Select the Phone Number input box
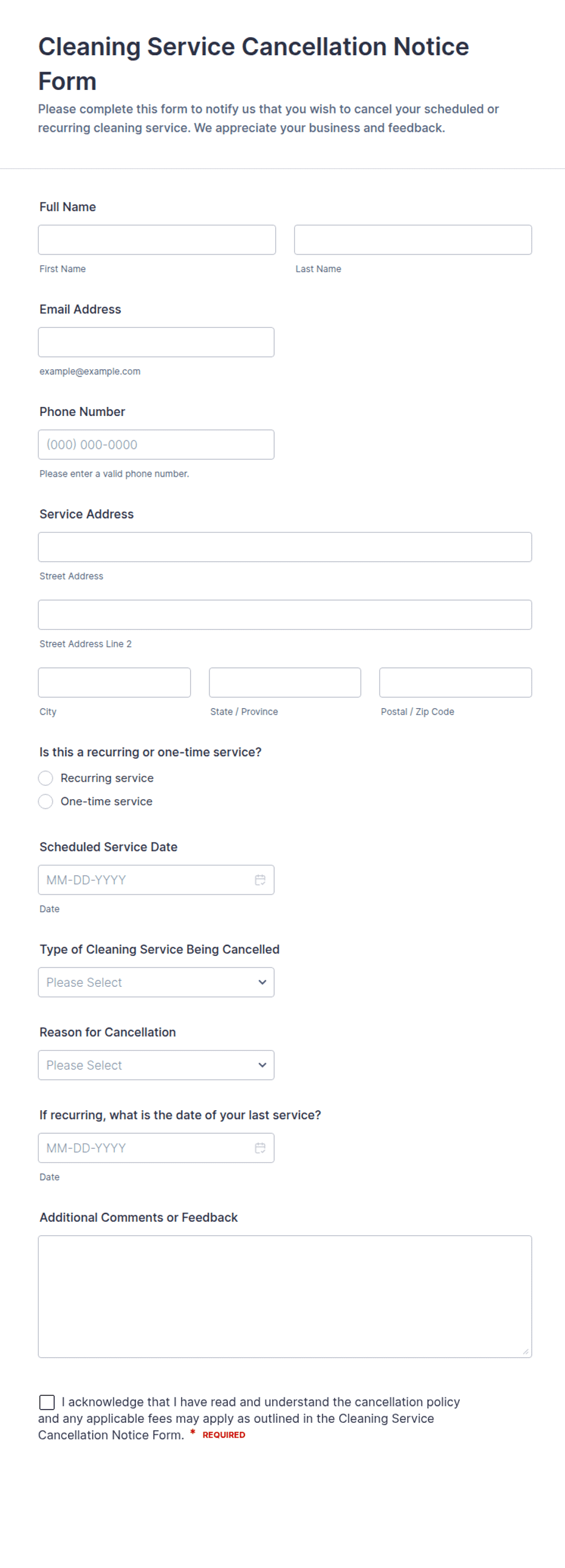 point(156,445)
